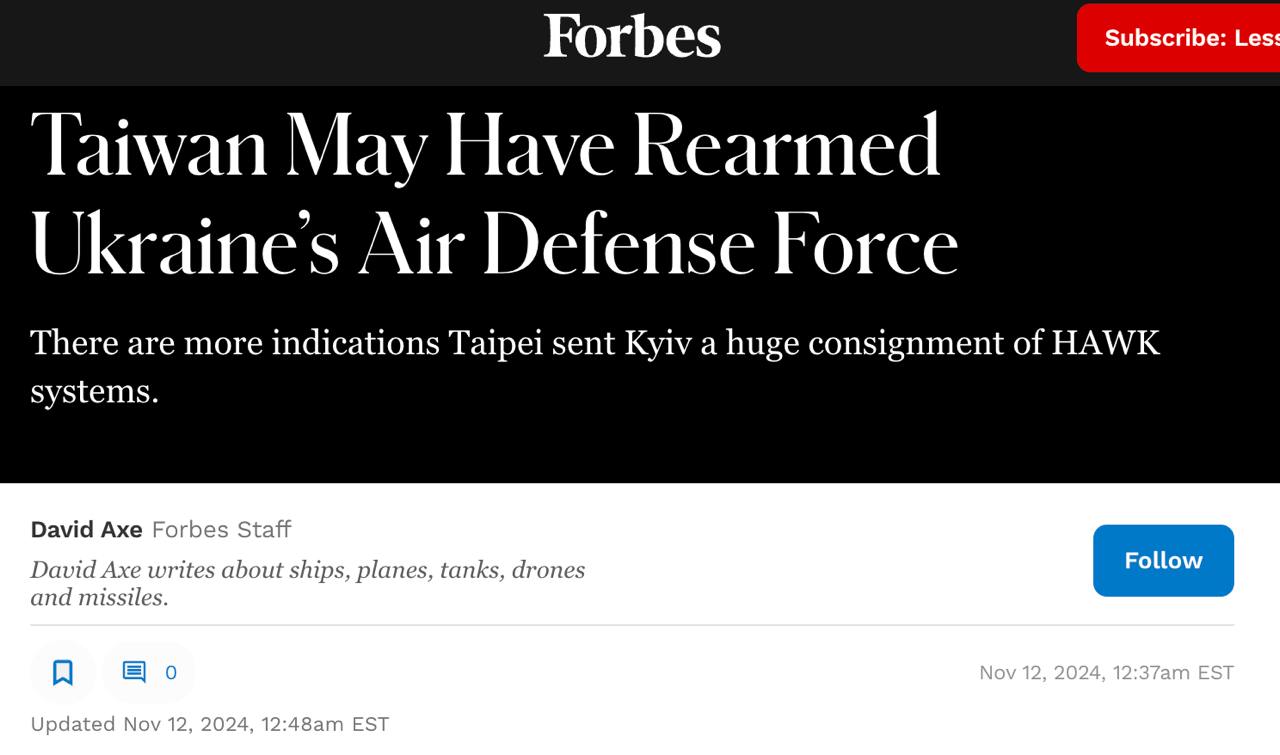Click the word "HAWK" in the subheadline
1280x755 pixels.
1105,343
